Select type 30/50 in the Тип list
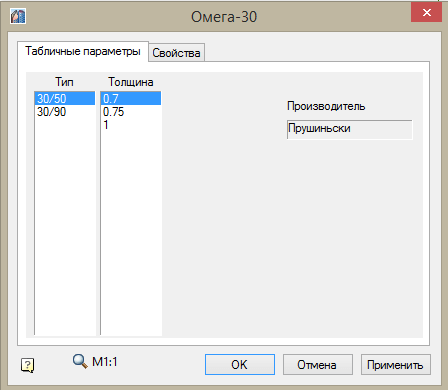Viewport: 448px width, 390px height. 65,99
